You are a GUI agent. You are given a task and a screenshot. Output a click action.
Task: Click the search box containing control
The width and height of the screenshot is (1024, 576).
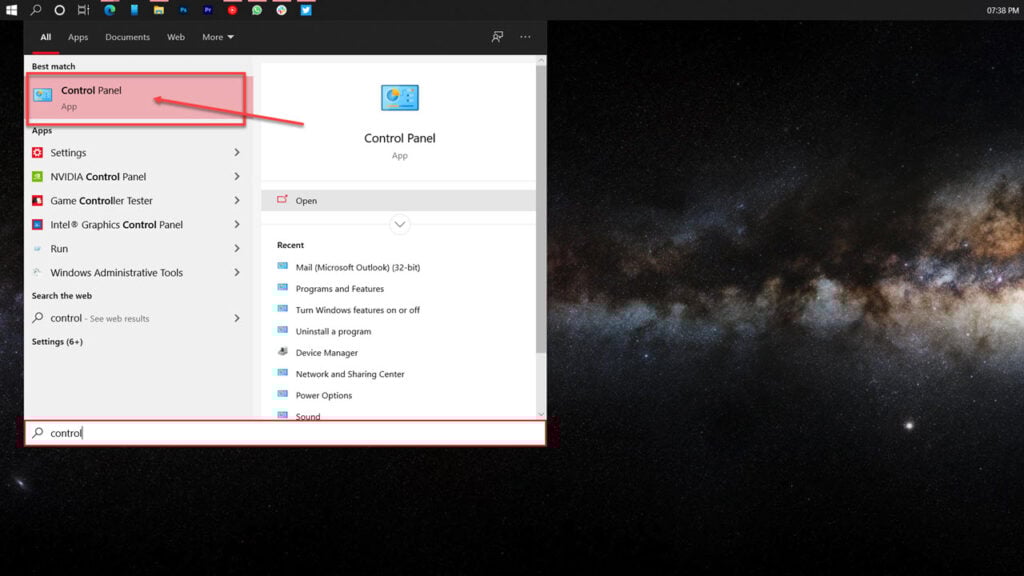tap(285, 433)
